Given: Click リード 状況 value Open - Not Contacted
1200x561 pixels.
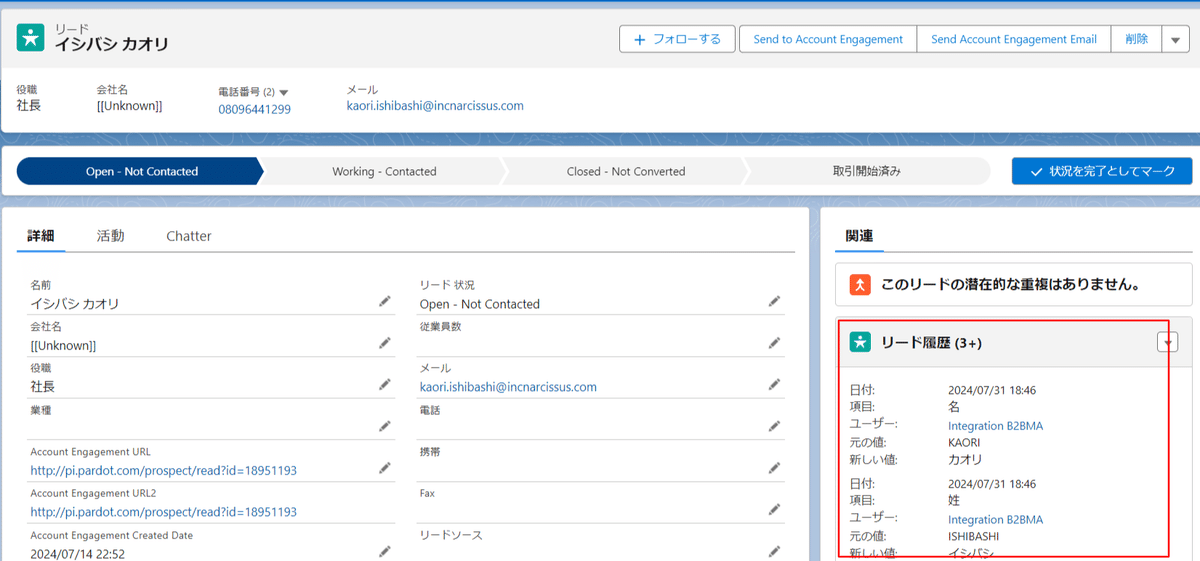Looking at the screenshot, I should (480, 304).
